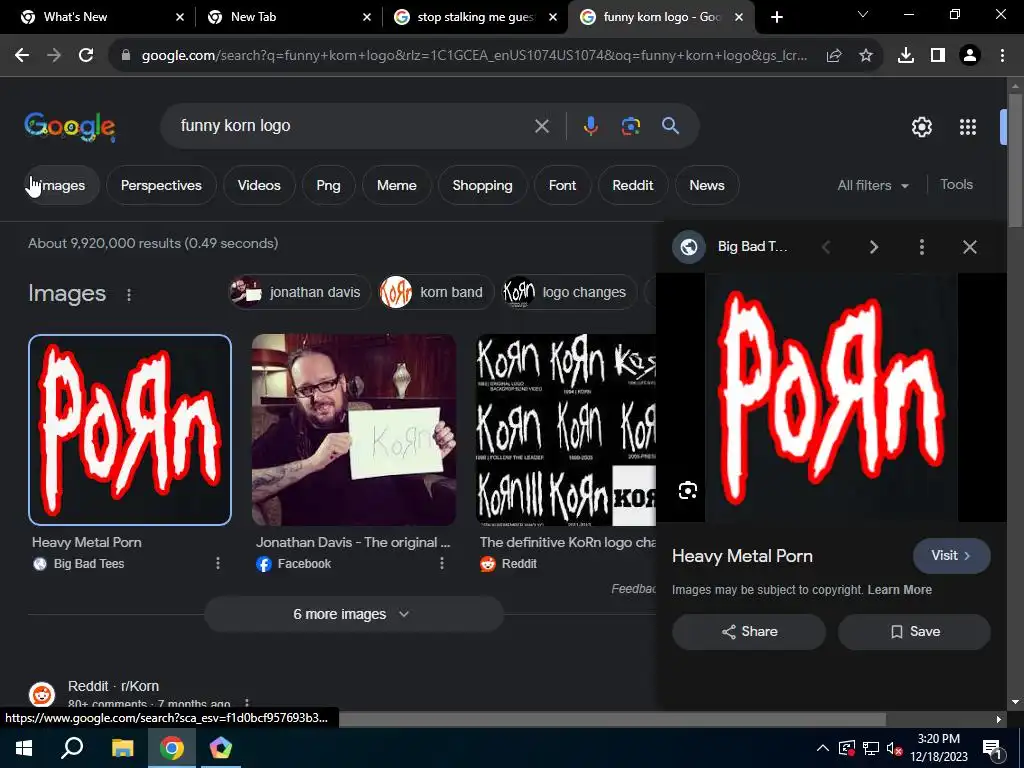Click Chrome icon in taskbar
This screenshot has height=768, width=1024.
point(172,748)
